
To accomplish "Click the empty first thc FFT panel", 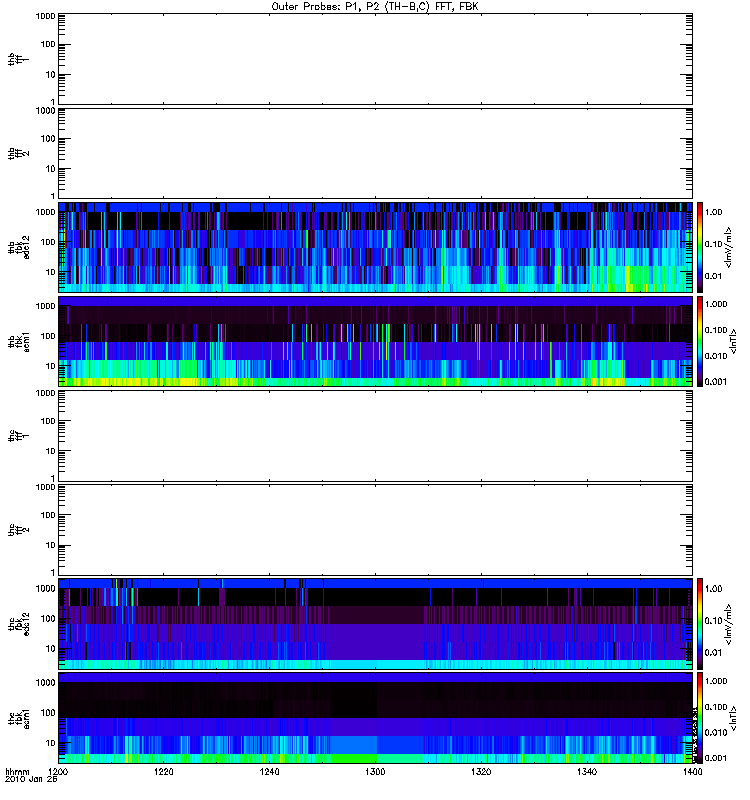I will click(x=375, y=436).
